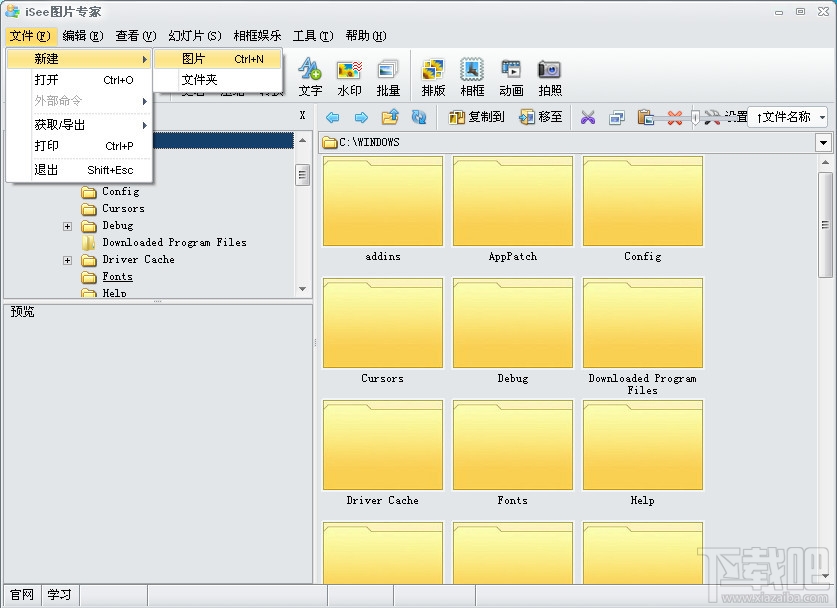Click the back navigation arrow
Viewport: 837px width, 608px height.
[332, 117]
